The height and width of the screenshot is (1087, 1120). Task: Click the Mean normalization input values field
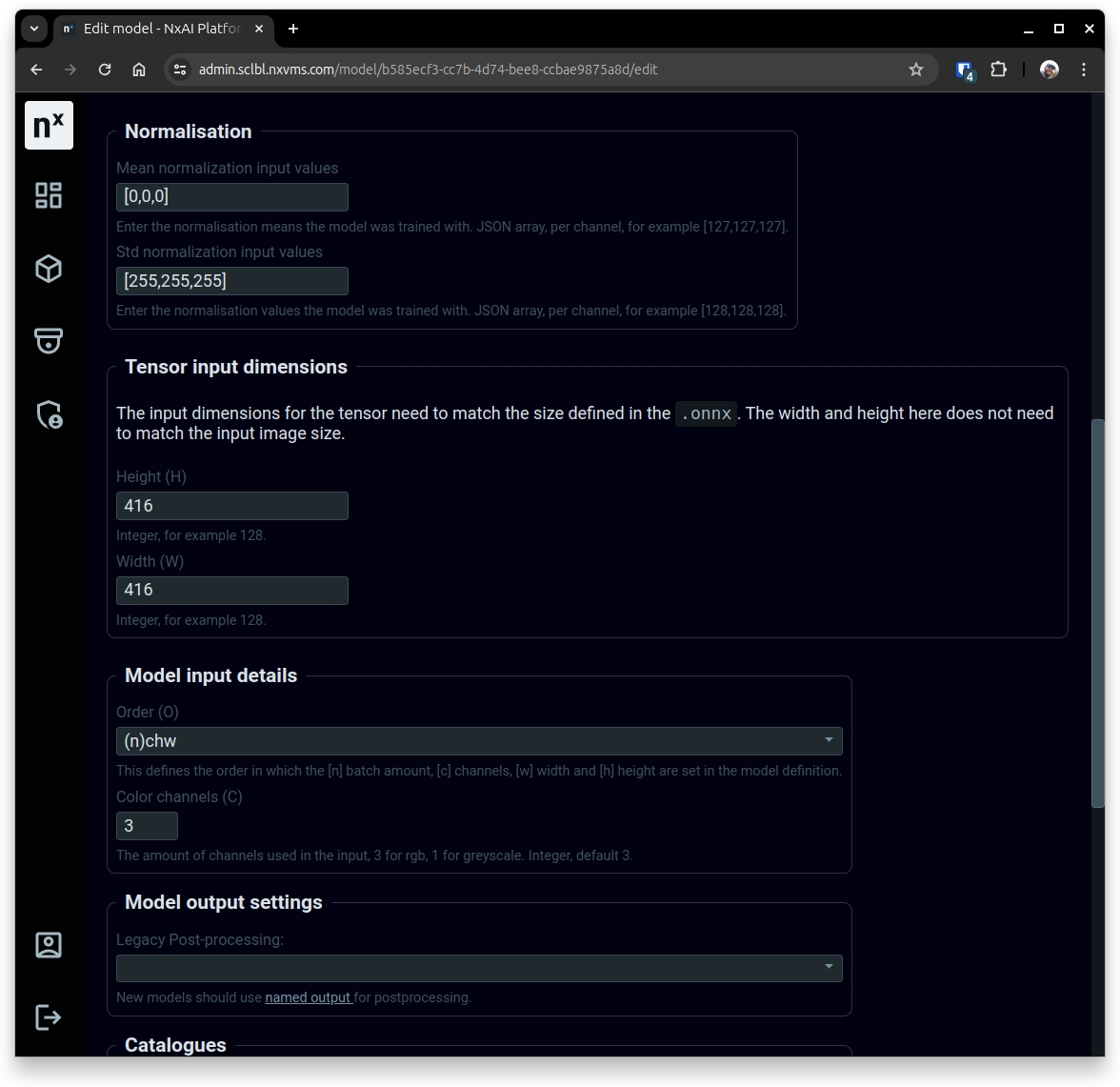pyautogui.click(x=232, y=197)
